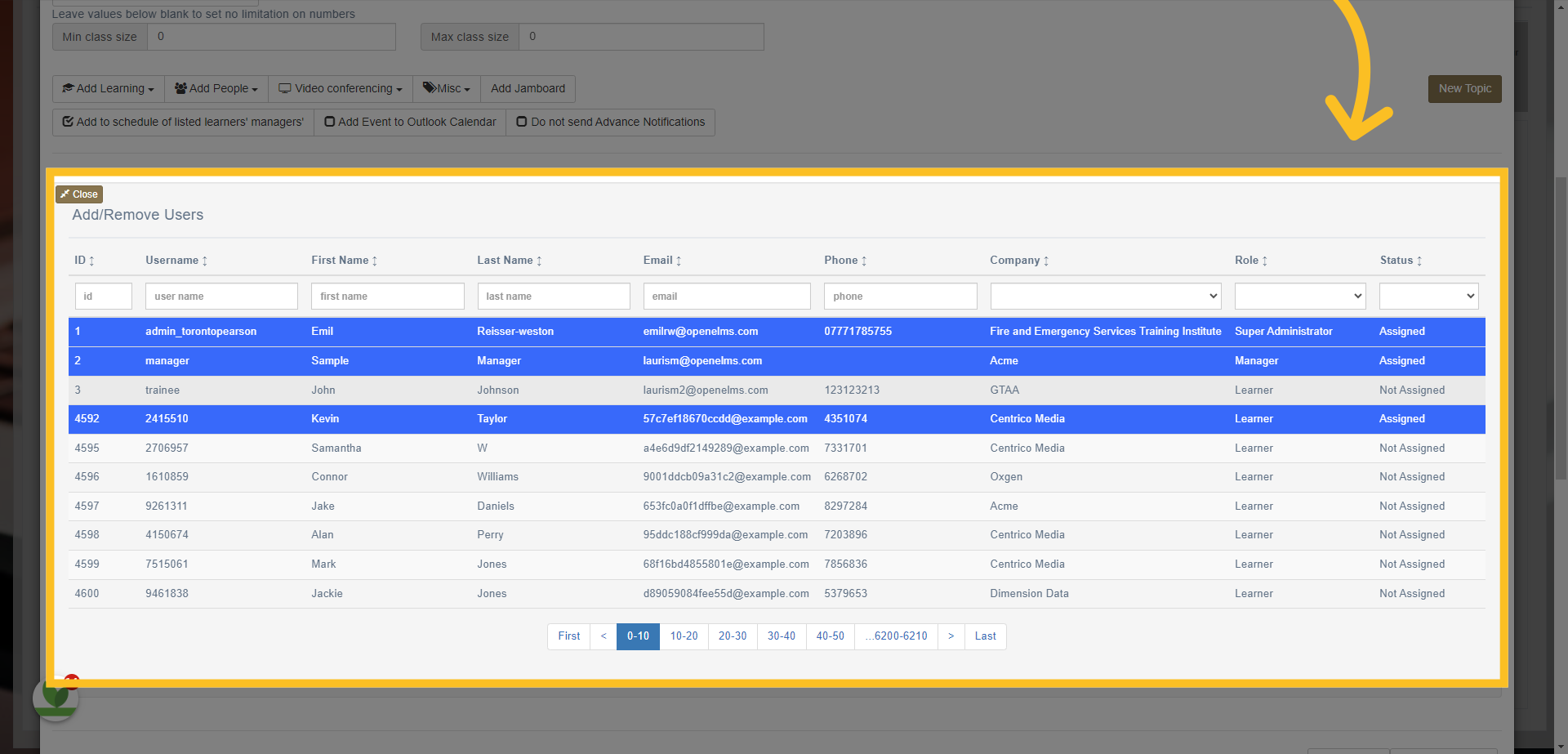Open the Role filter dropdown
The width and height of the screenshot is (1568, 754).
1300,296
